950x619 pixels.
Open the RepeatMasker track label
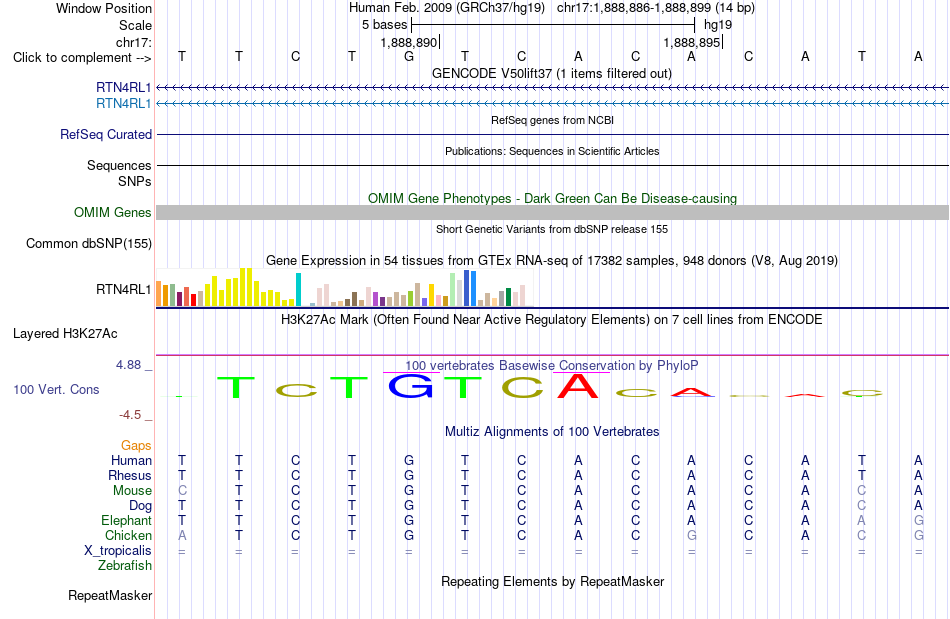click(x=110, y=595)
